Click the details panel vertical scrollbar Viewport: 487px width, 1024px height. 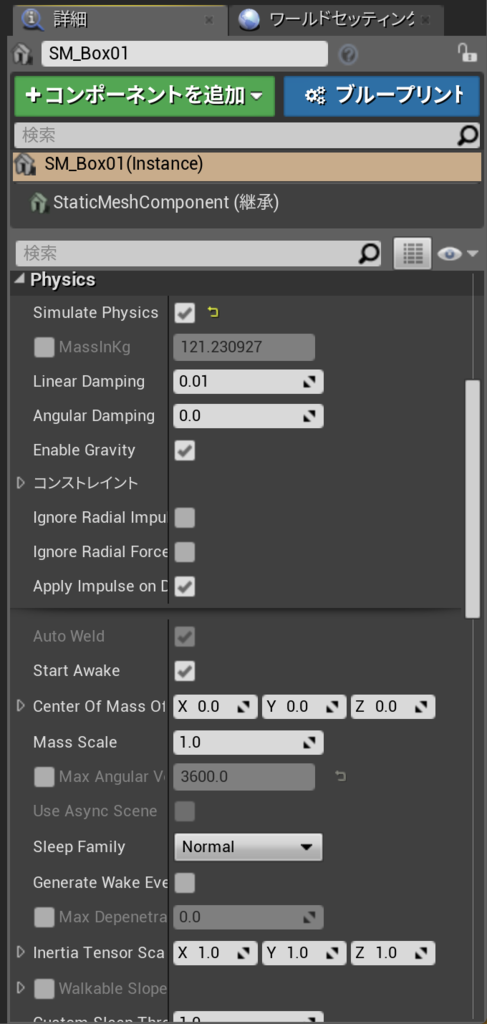(x=472, y=498)
